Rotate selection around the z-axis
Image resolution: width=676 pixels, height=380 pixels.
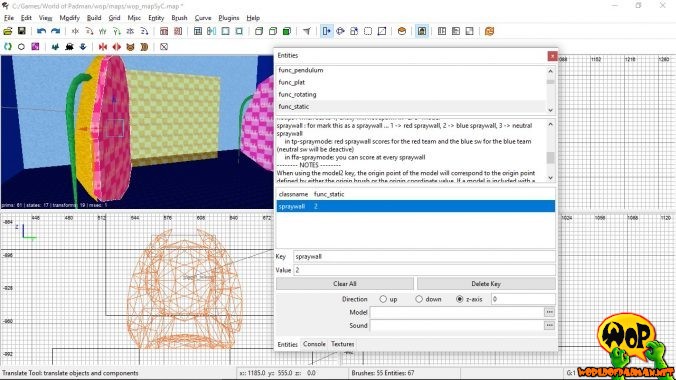[x=144, y=31]
